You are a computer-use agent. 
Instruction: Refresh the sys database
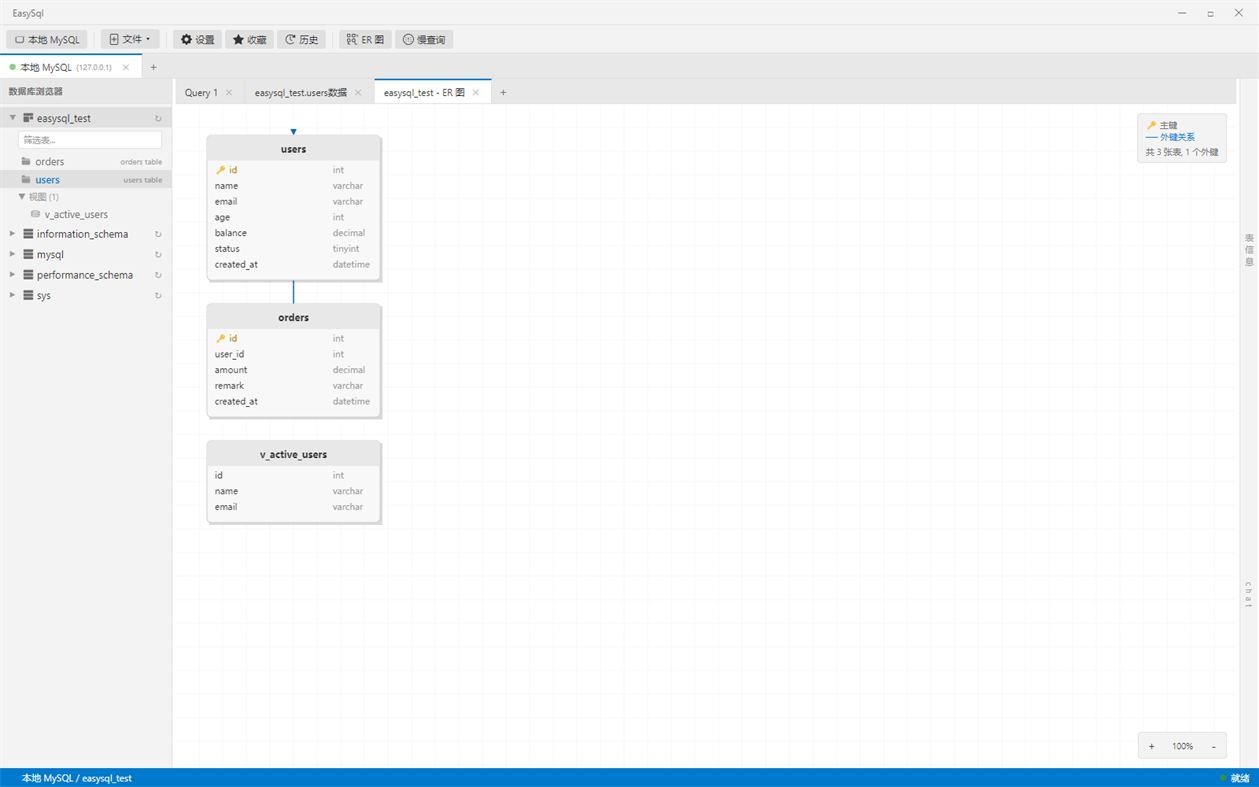158,295
